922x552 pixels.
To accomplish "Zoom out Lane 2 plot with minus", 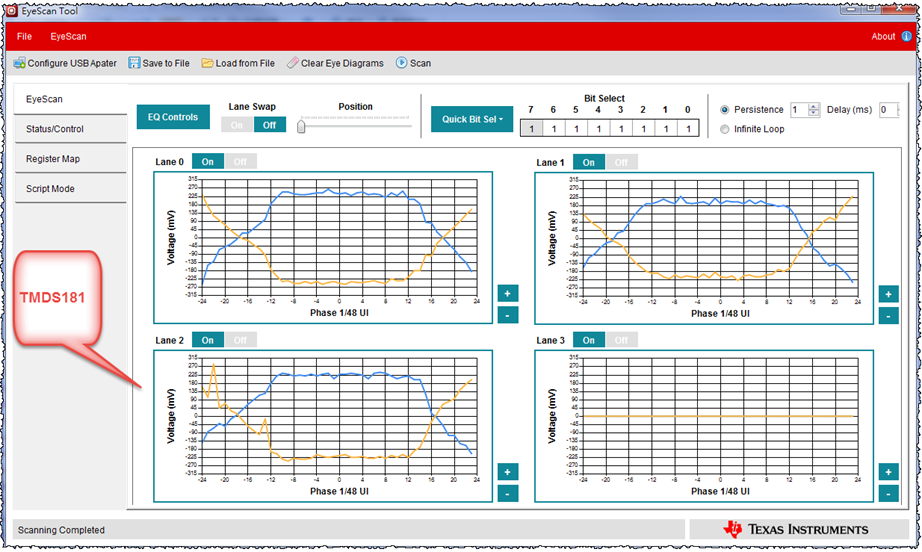I will point(507,494).
